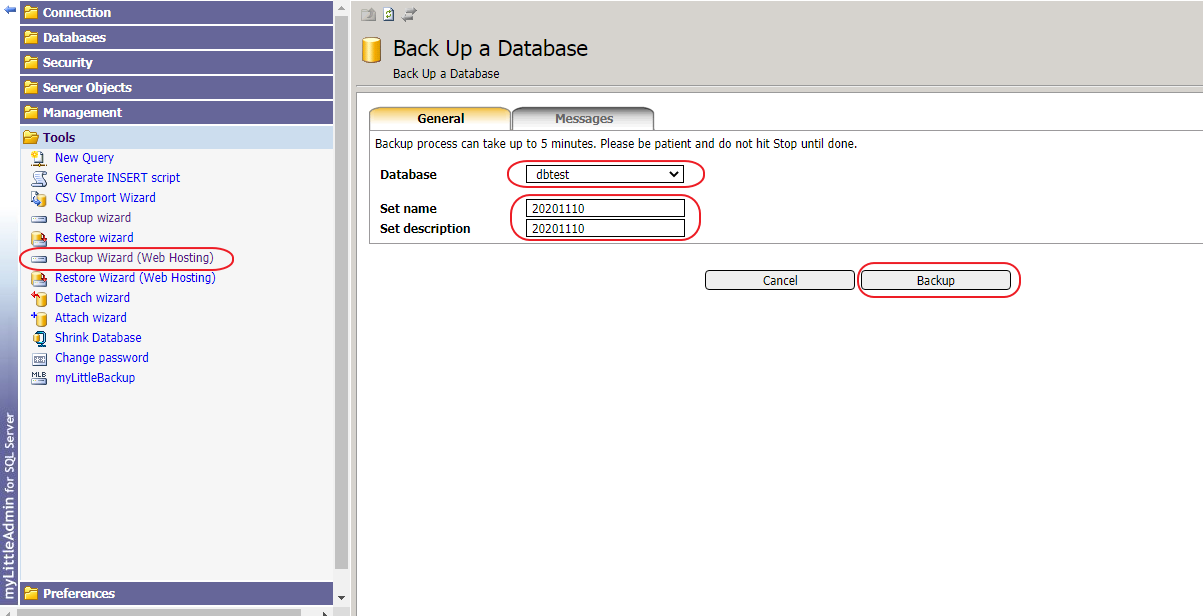Image resolution: width=1203 pixels, height=616 pixels.
Task: Click the Change password icon
Action: (39, 358)
